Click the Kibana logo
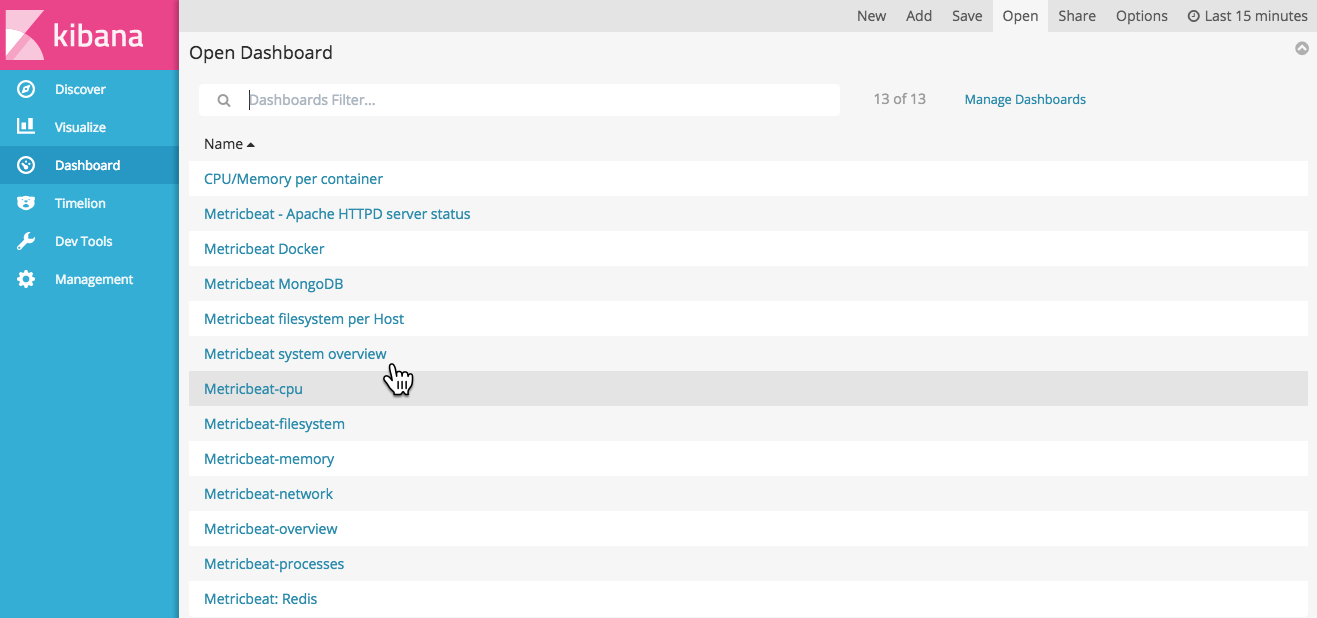1317x618 pixels. (x=89, y=35)
